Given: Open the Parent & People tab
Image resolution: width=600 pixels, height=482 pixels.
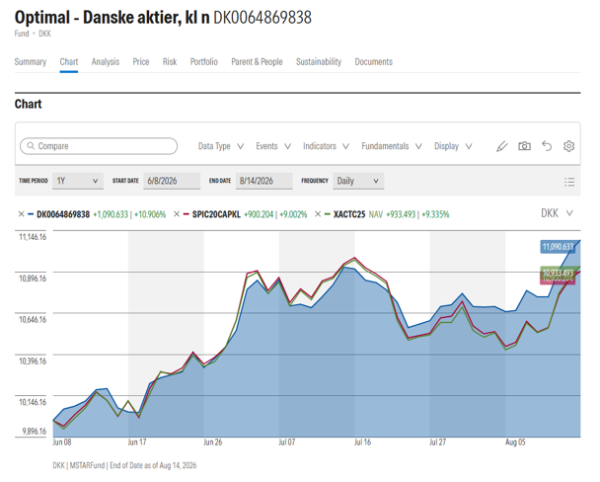Looking at the screenshot, I should tap(257, 62).
